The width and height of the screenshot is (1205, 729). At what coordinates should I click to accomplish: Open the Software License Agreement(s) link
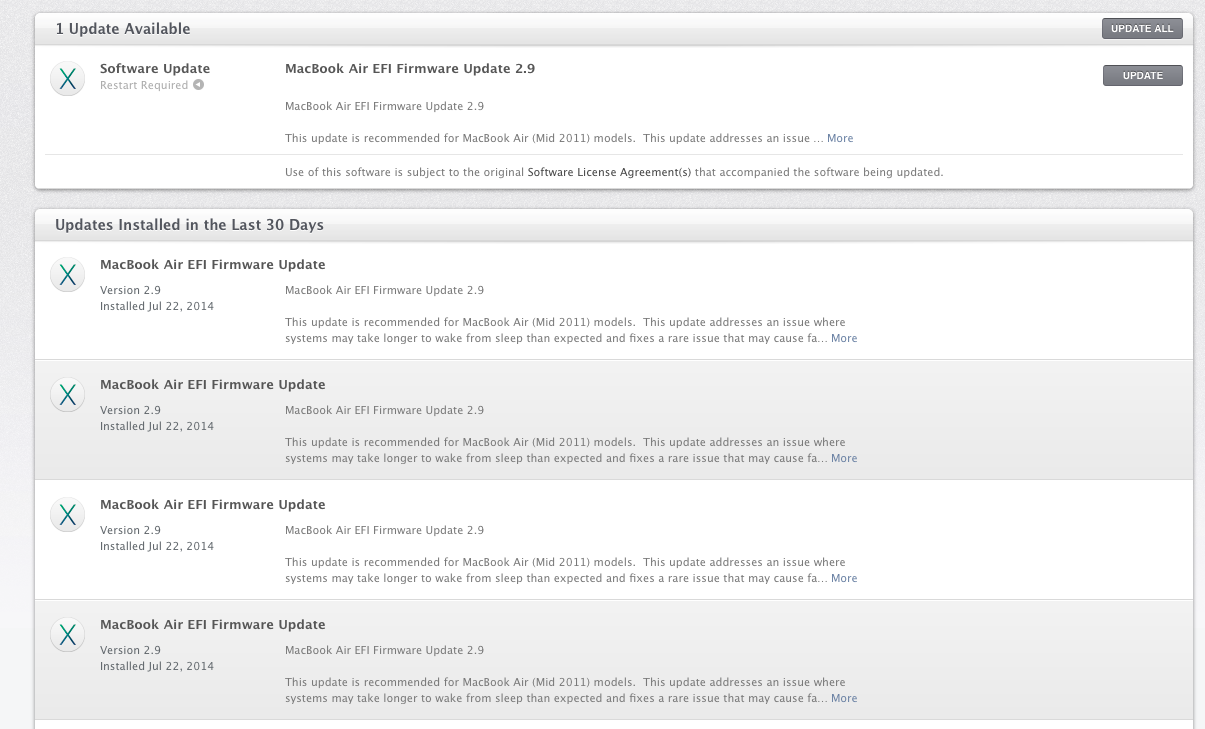609,172
